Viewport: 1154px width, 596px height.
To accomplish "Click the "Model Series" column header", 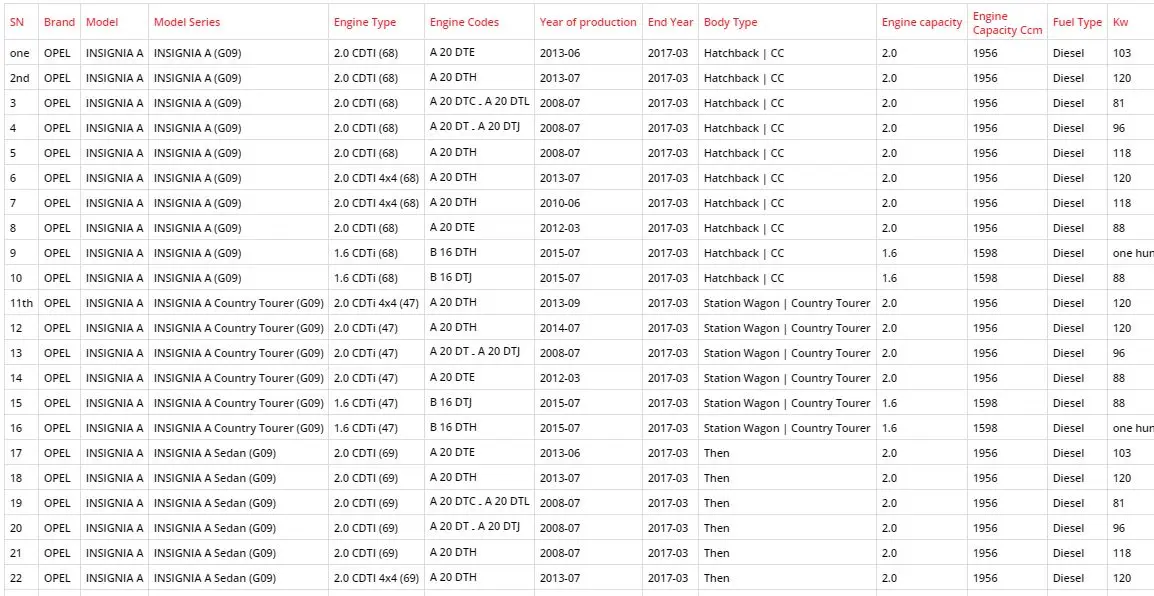I will 187,22.
